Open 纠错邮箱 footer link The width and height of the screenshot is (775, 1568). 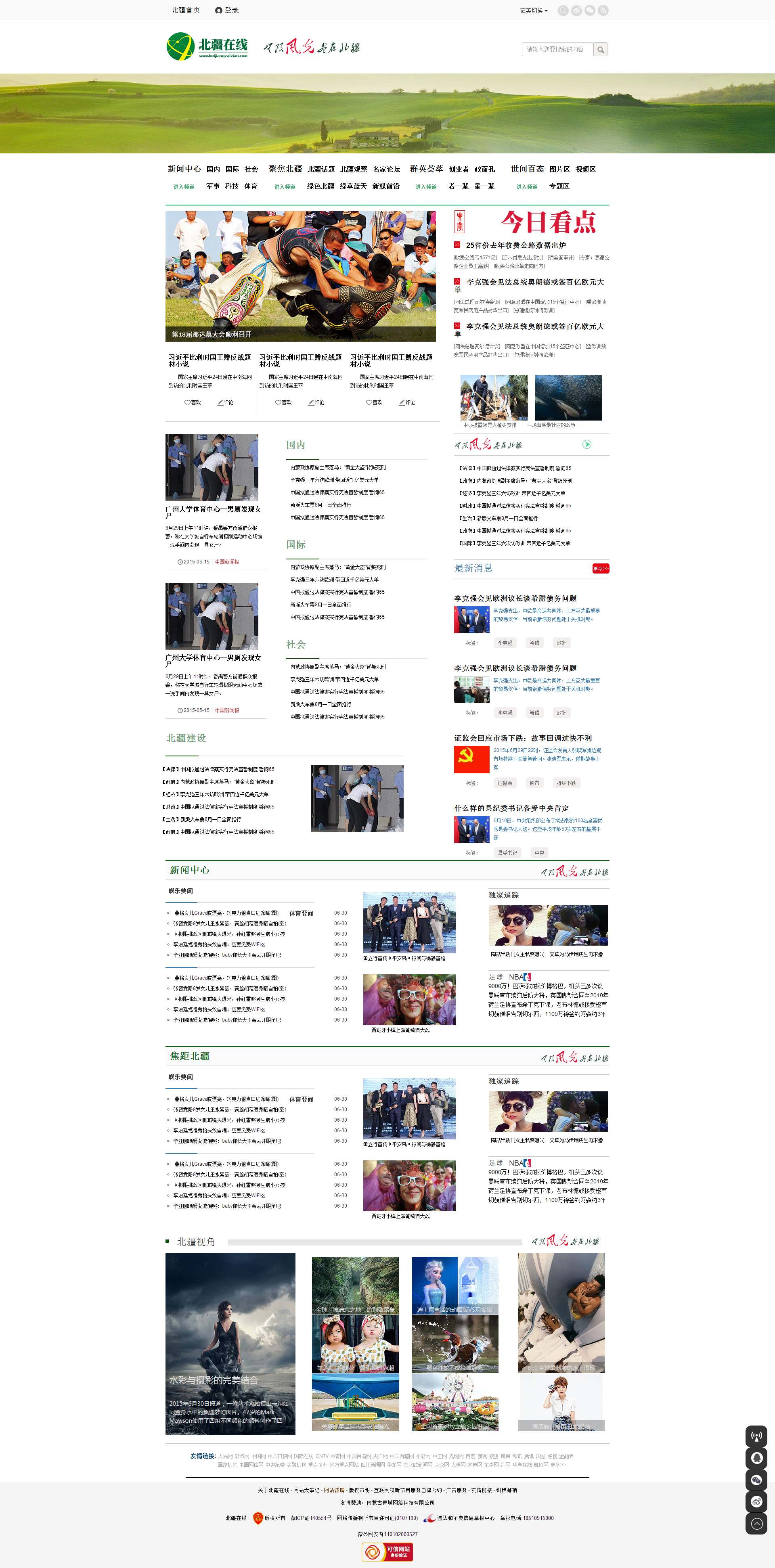tap(507, 1490)
